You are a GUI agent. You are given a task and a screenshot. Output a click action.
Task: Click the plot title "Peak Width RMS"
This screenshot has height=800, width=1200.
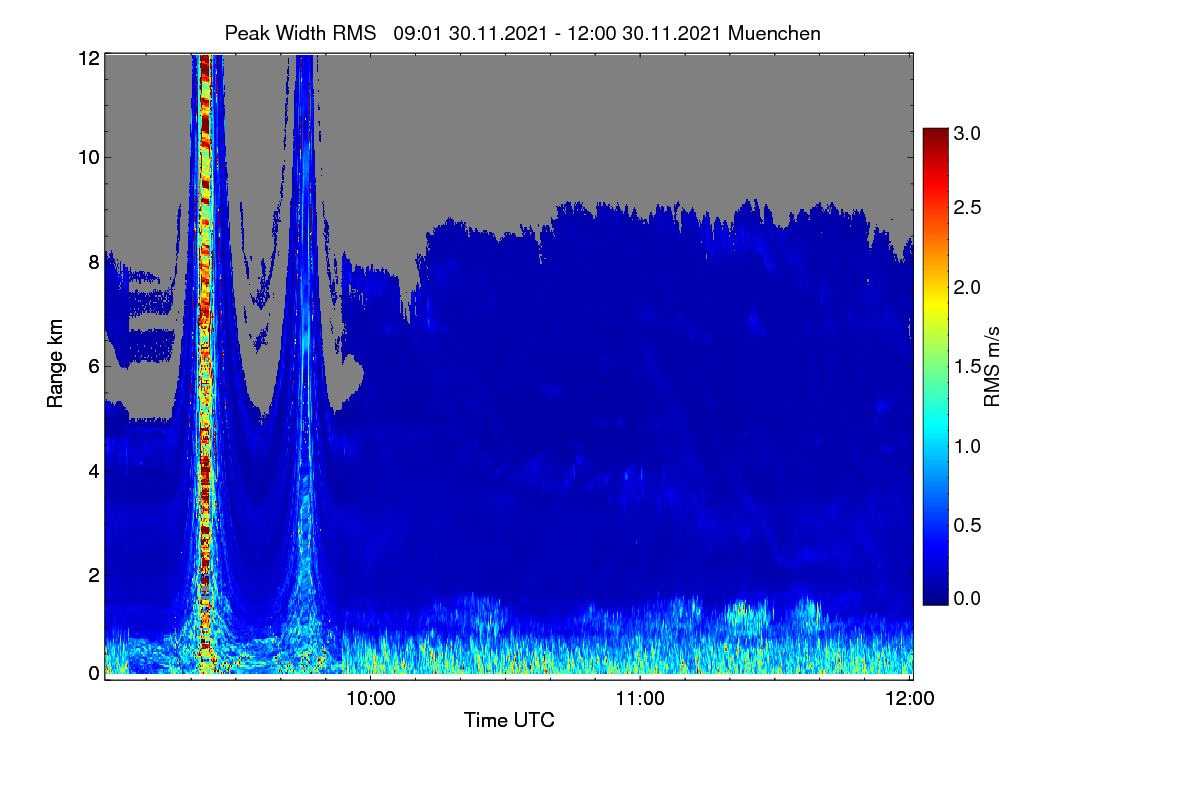click(300, 33)
